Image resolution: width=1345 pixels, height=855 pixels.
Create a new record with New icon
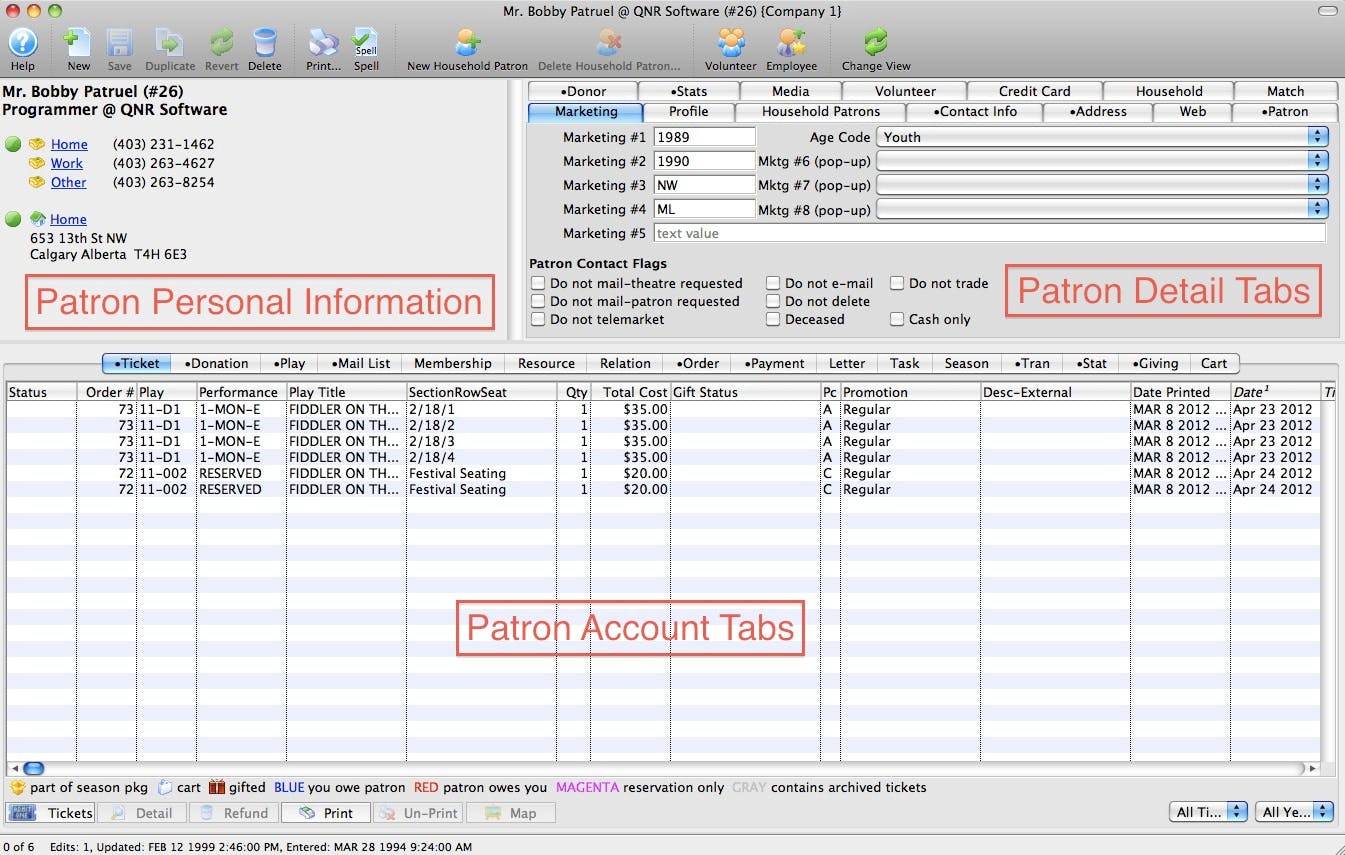[x=78, y=43]
